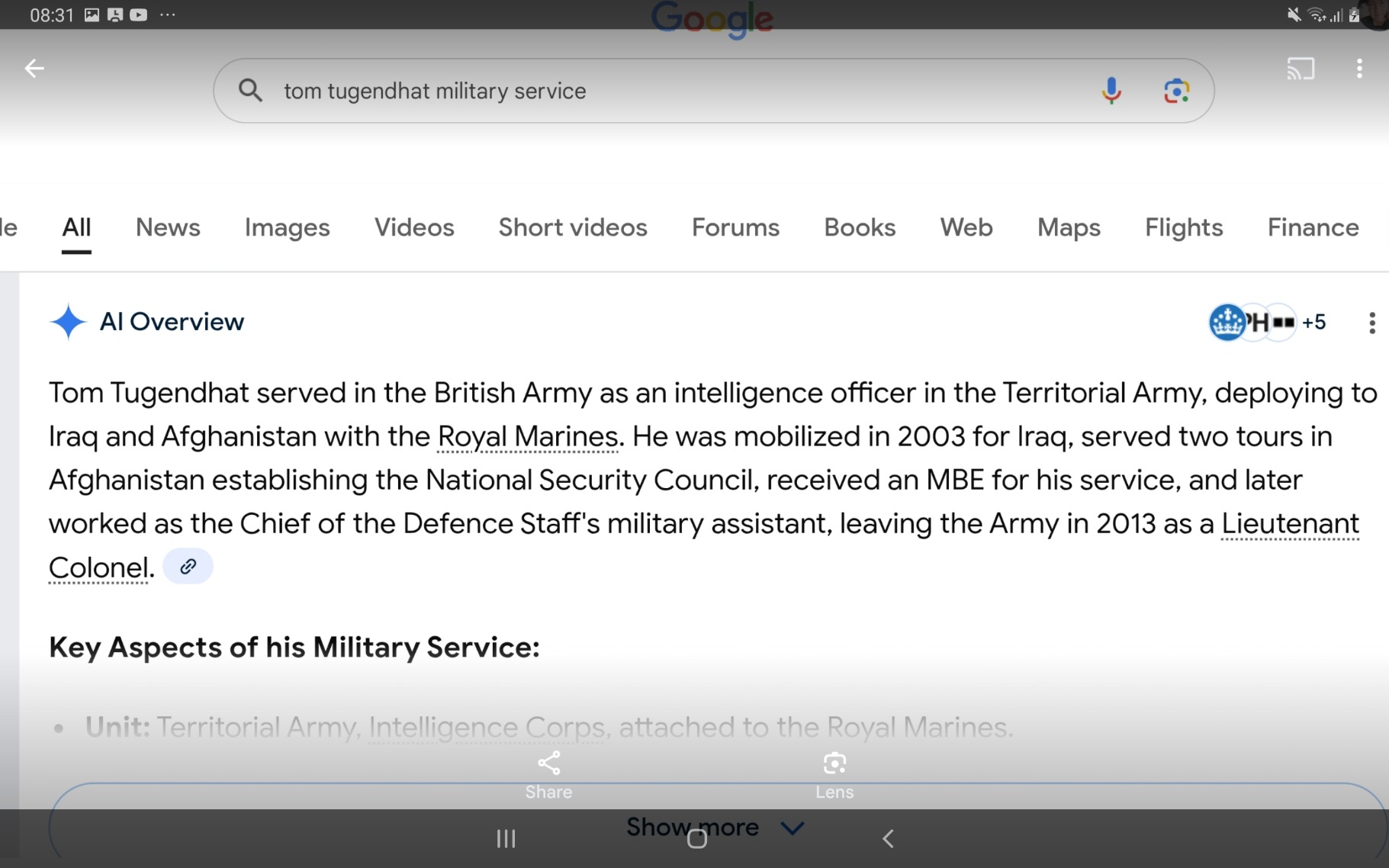Switch to the News tab
The height and width of the screenshot is (868, 1389).
[167, 227]
